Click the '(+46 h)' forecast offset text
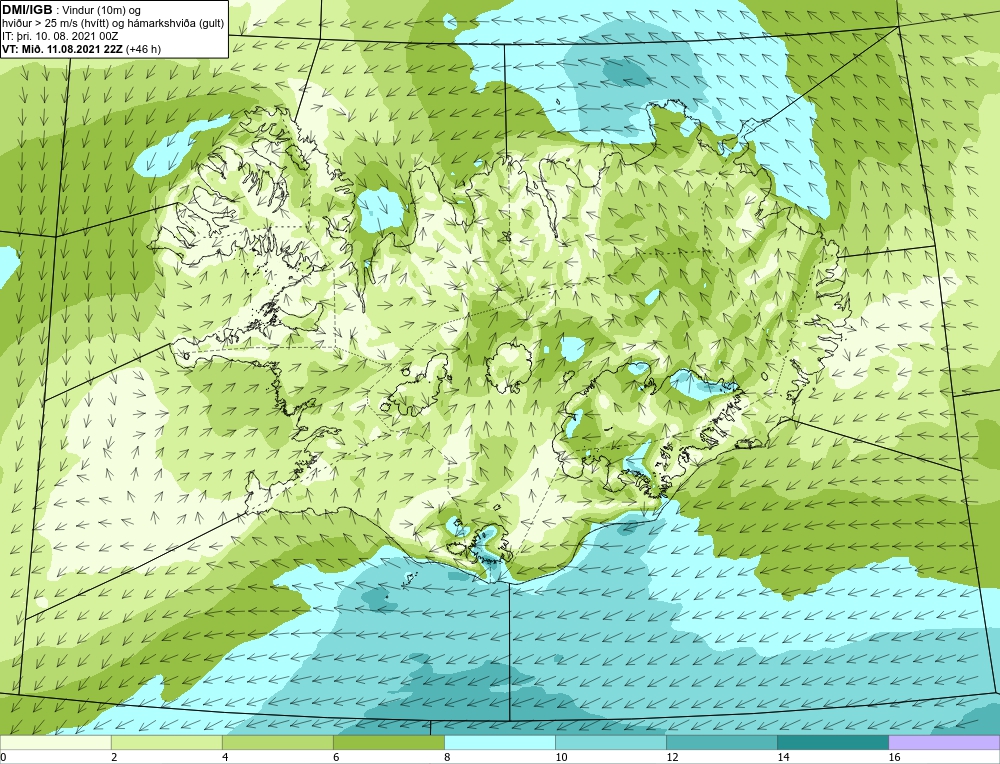This screenshot has width=1000, height=764. coord(143,49)
